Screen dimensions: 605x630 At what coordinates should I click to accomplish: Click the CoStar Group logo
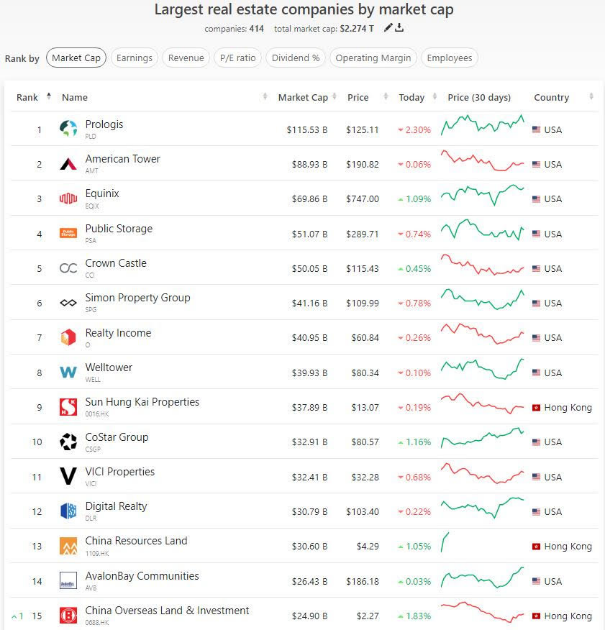coord(68,442)
